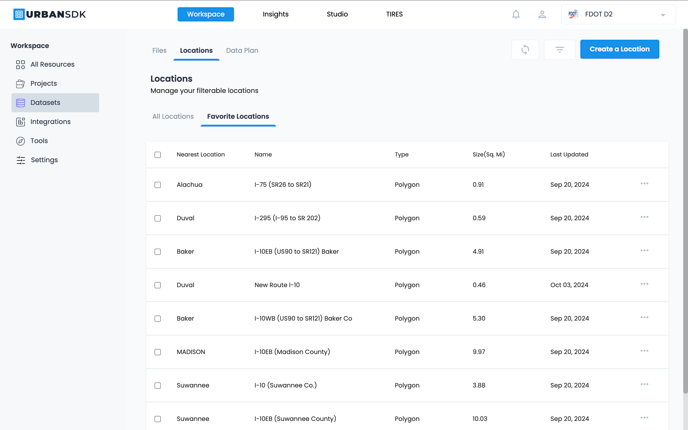Screen dimensions: 688x430
Task: Toggle the select-all checkbox in table header
Action: pyautogui.click(x=157, y=155)
